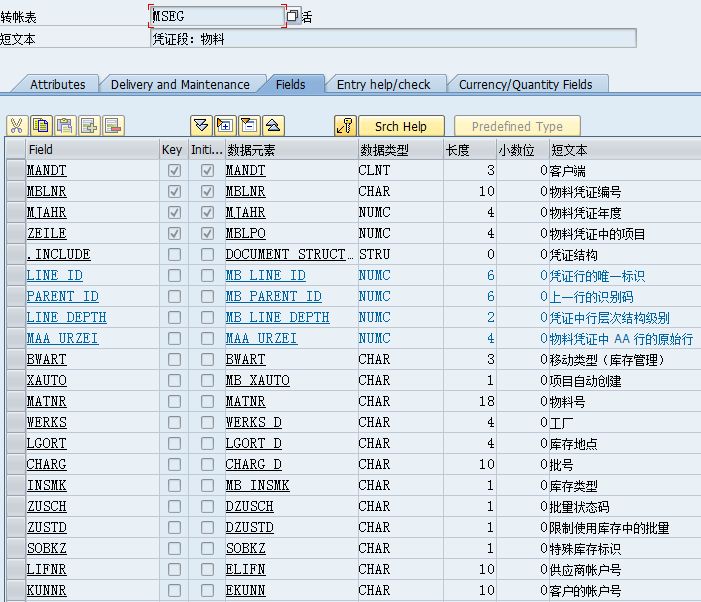The image size is (701, 602).
Task: Click the select-all corner cell of table
Action: coord(16,149)
